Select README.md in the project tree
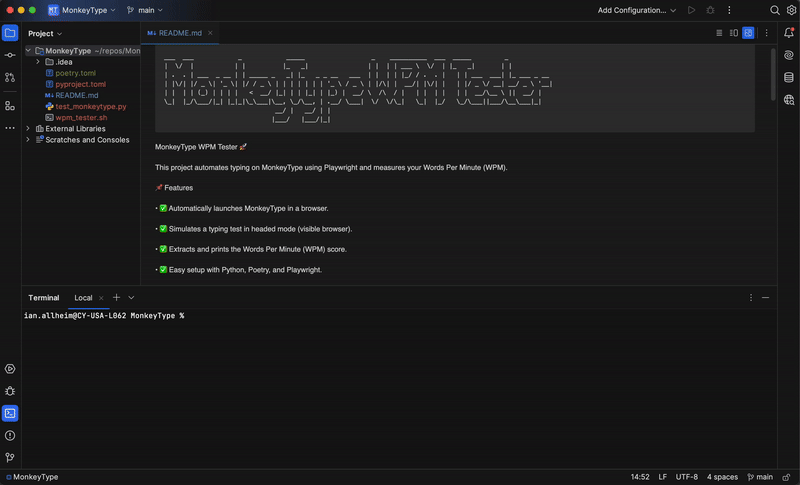The width and height of the screenshot is (800, 485). click(x=77, y=95)
